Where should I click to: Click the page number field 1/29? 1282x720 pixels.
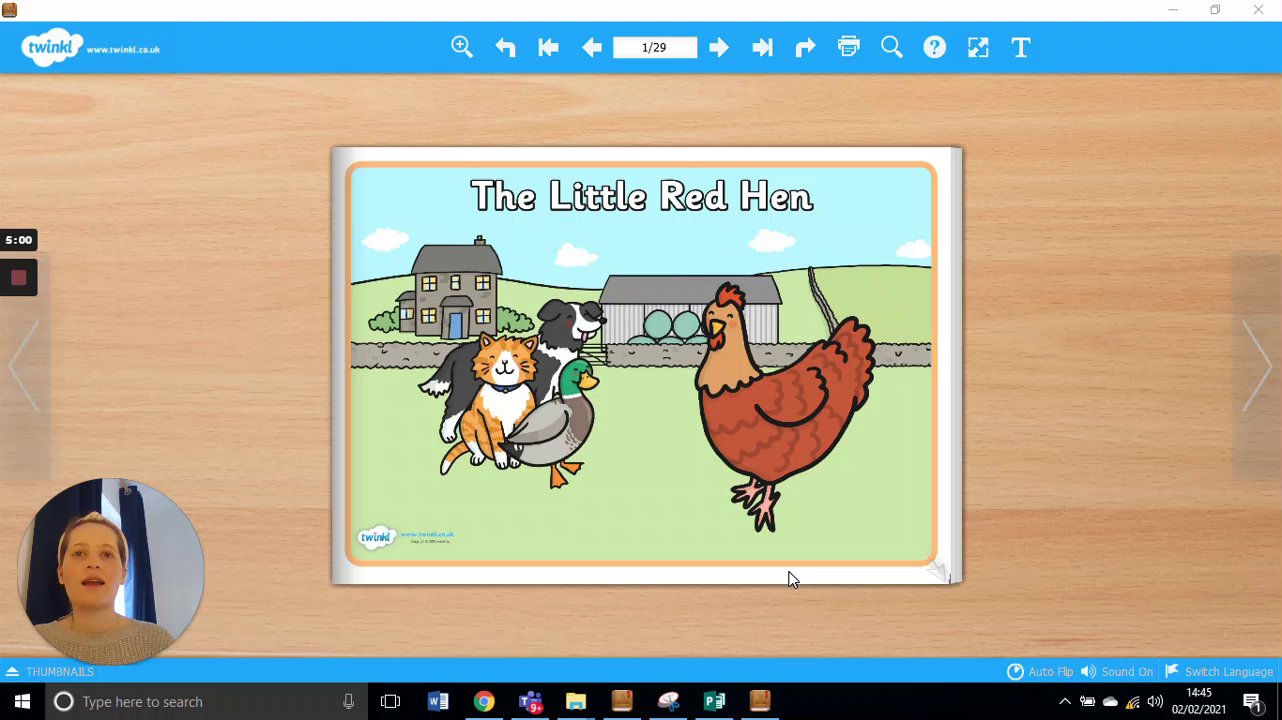(x=655, y=47)
